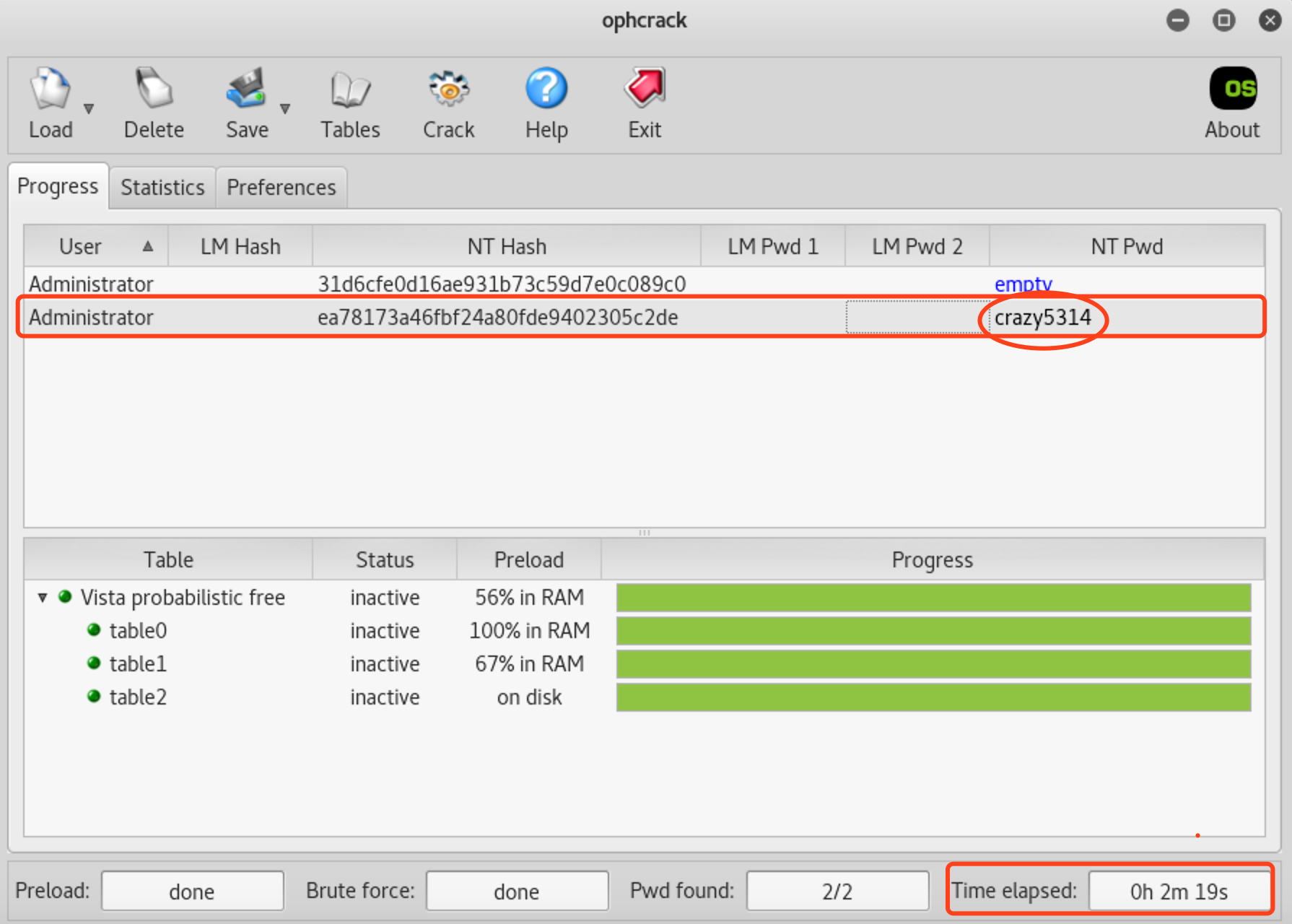Click the NT Hash column header
Image resolution: width=1292 pixels, height=924 pixels.
pos(507,246)
